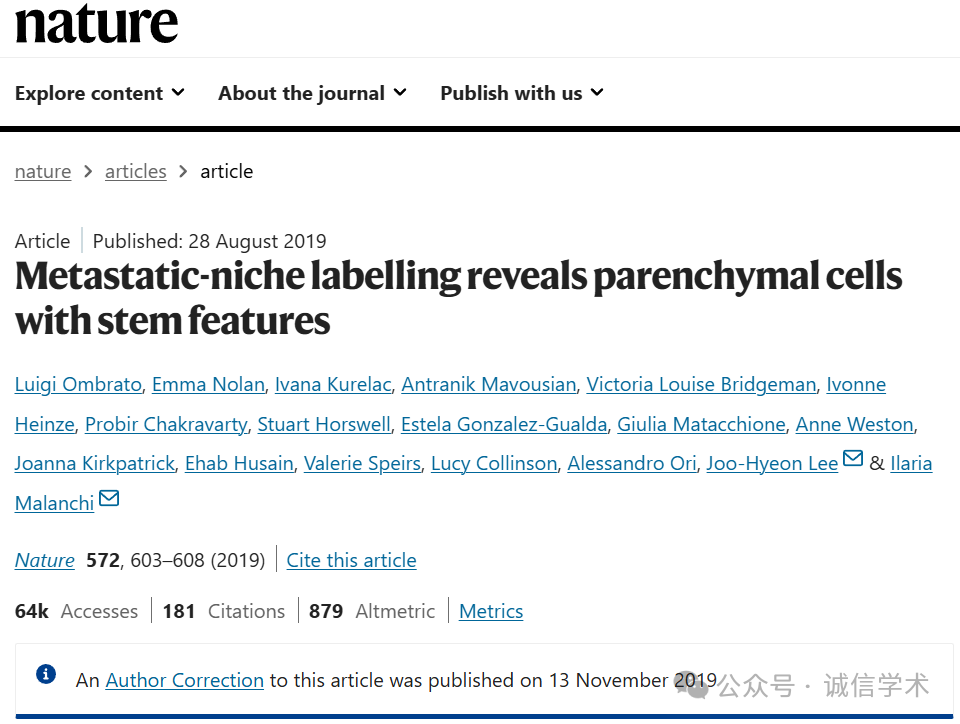View author Victoria Louise Bridgeman

pyautogui.click(x=701, y=384)
